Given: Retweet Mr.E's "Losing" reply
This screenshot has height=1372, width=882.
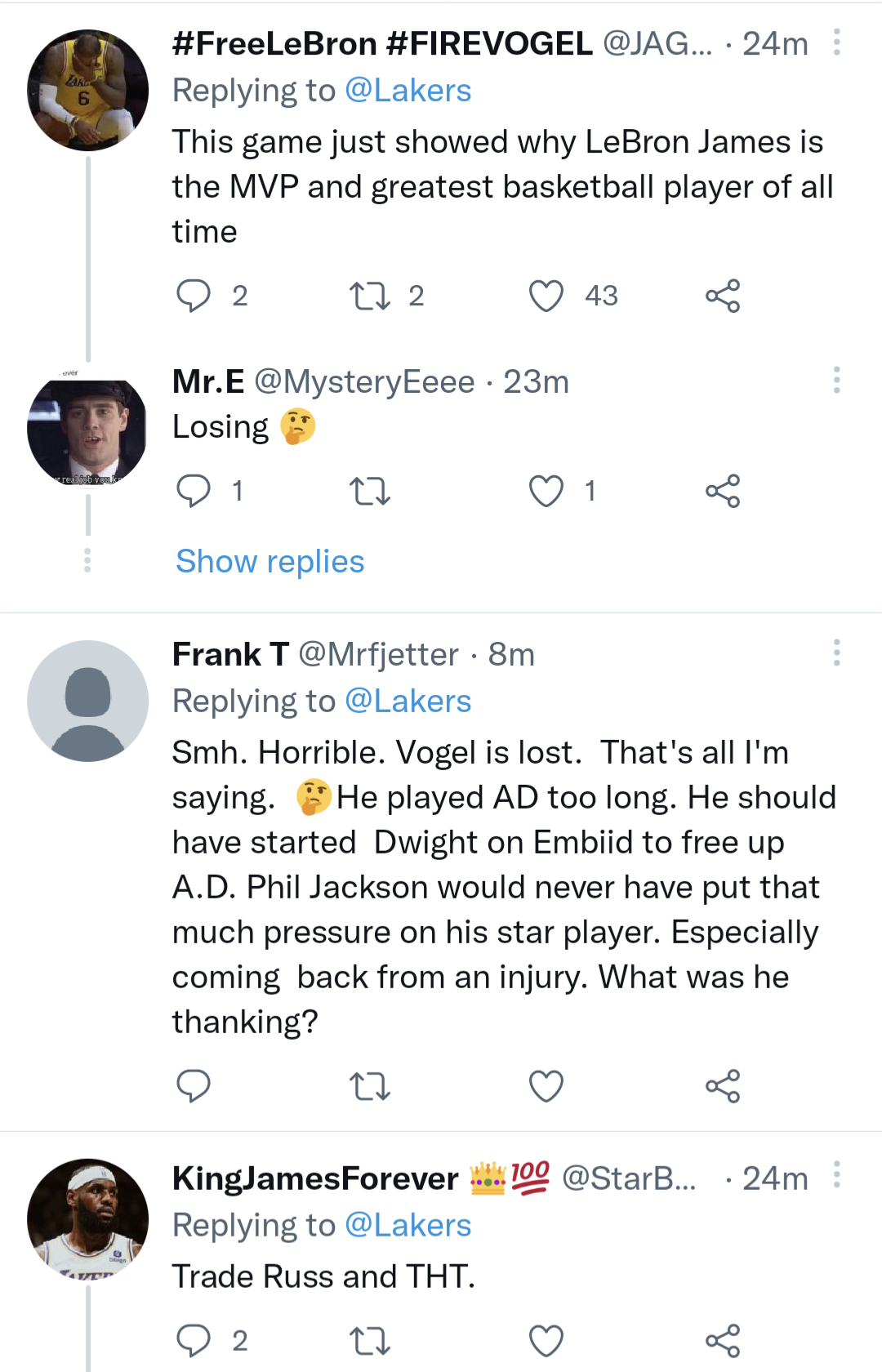Looking at the screenshot, I should [370, 491].
